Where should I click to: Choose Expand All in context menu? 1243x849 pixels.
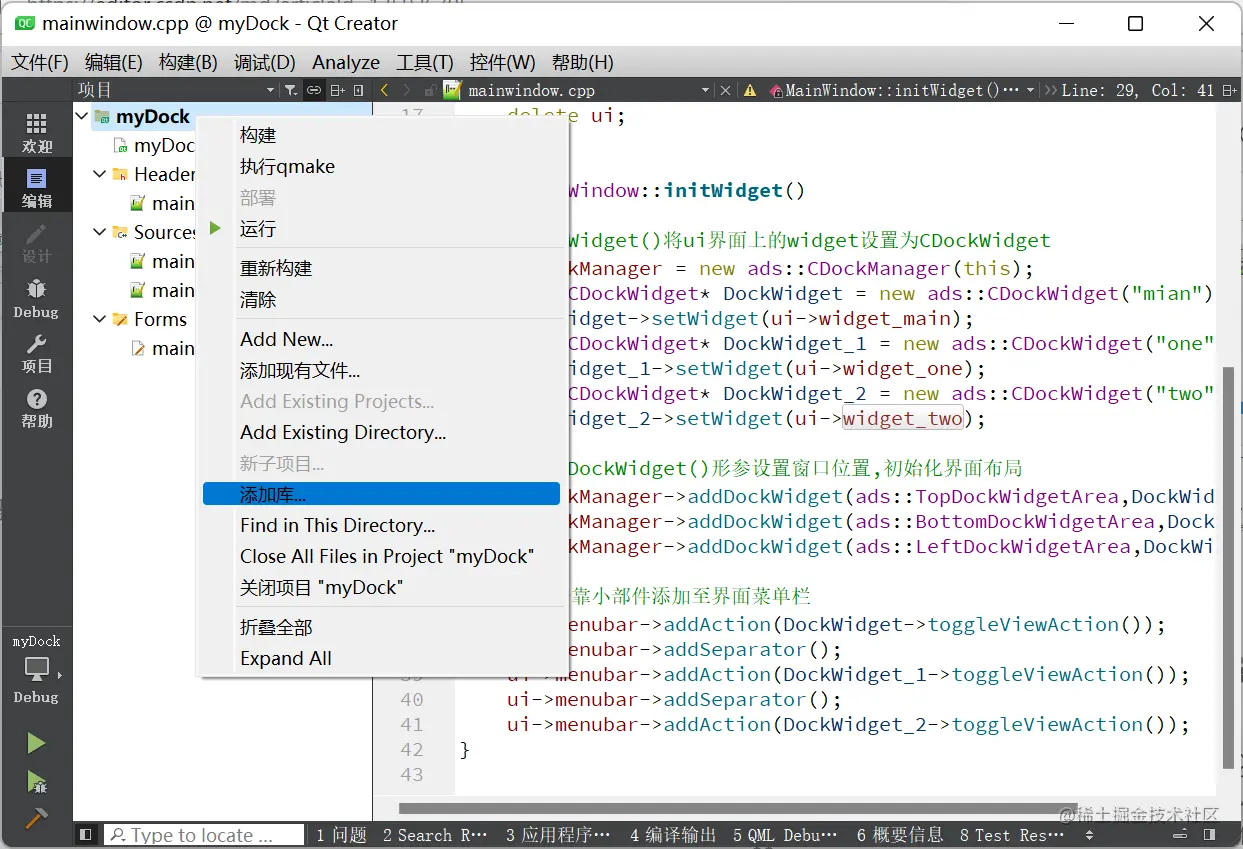(381, 658)
